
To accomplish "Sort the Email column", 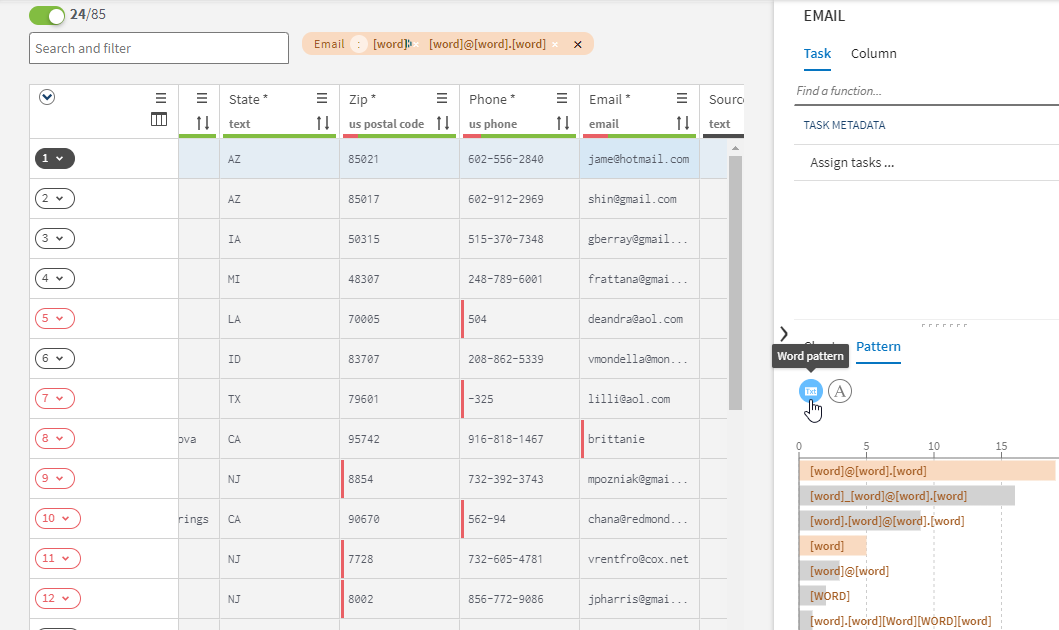I will (683, 123).
